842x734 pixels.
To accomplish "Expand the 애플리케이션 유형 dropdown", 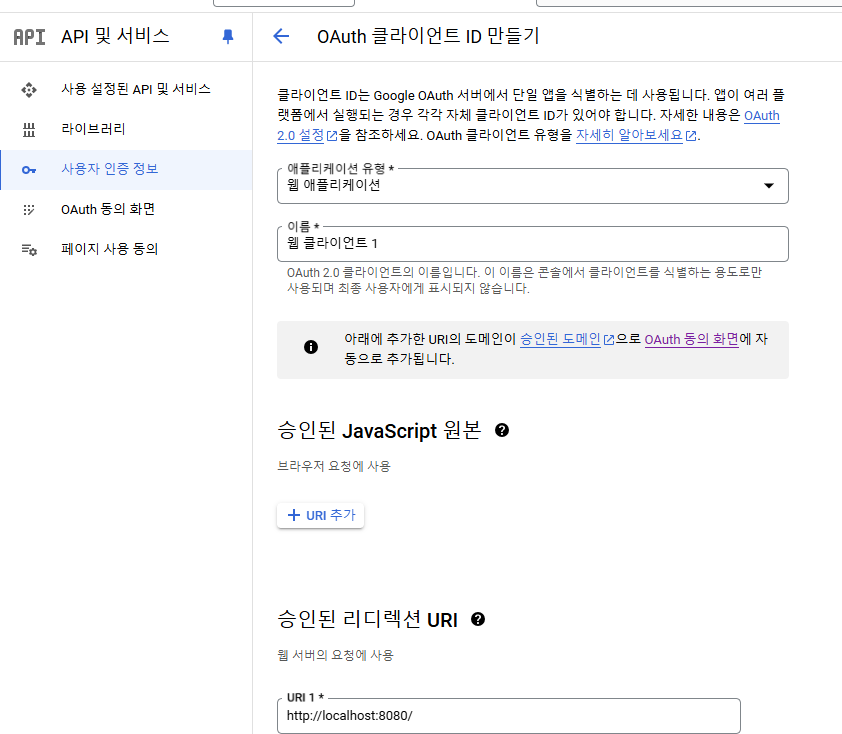I will point(533,186).
